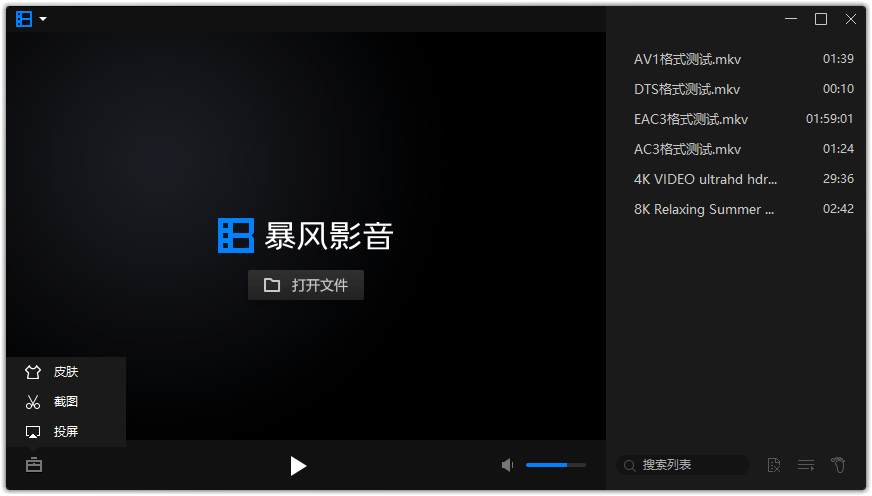The width and height of the screenshot is (872, 496).
Task: Open AV1格式测试.mkv from the playlist
Action: click(x=688, y=59)
